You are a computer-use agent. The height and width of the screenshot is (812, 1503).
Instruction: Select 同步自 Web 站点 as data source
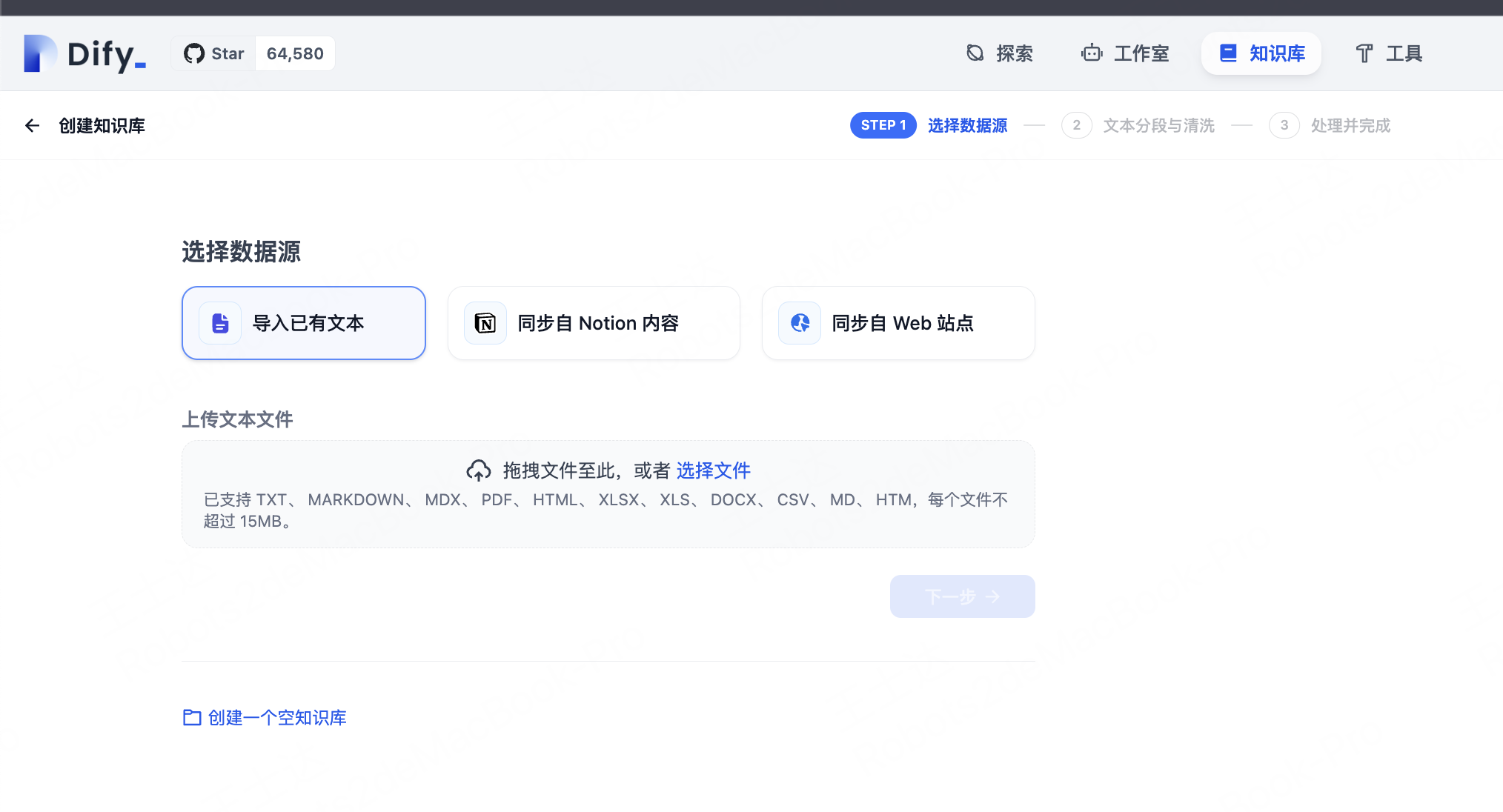[898, 323]
